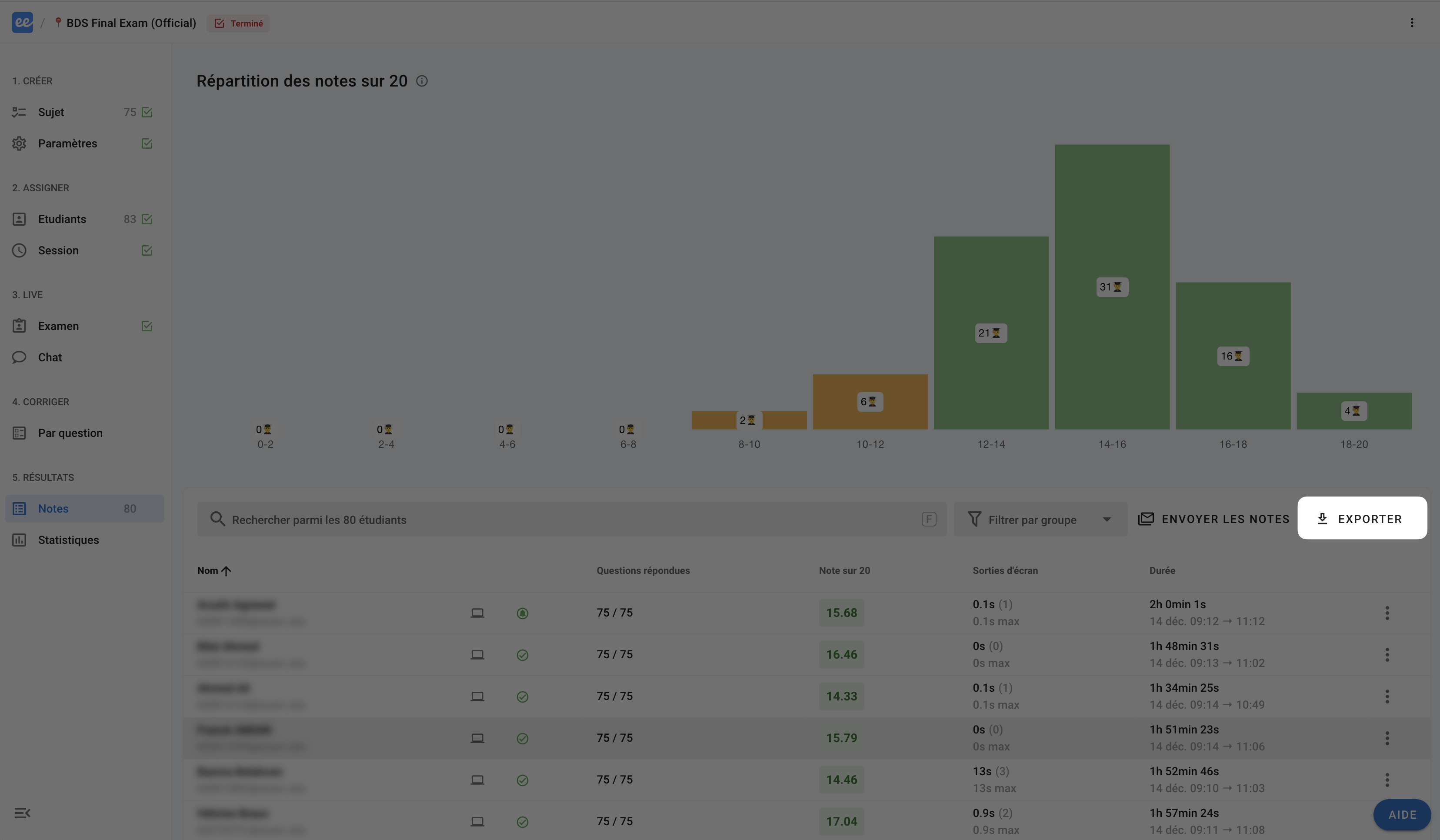The height and width of the screenshot is (840, 1440).
Task: Click the Evalbox logo home icon
Action: (22, 23)
